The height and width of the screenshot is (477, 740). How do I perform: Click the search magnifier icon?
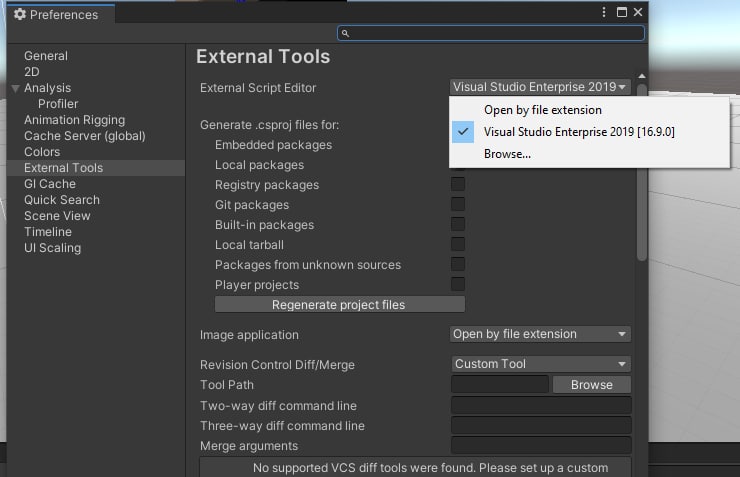345,33
